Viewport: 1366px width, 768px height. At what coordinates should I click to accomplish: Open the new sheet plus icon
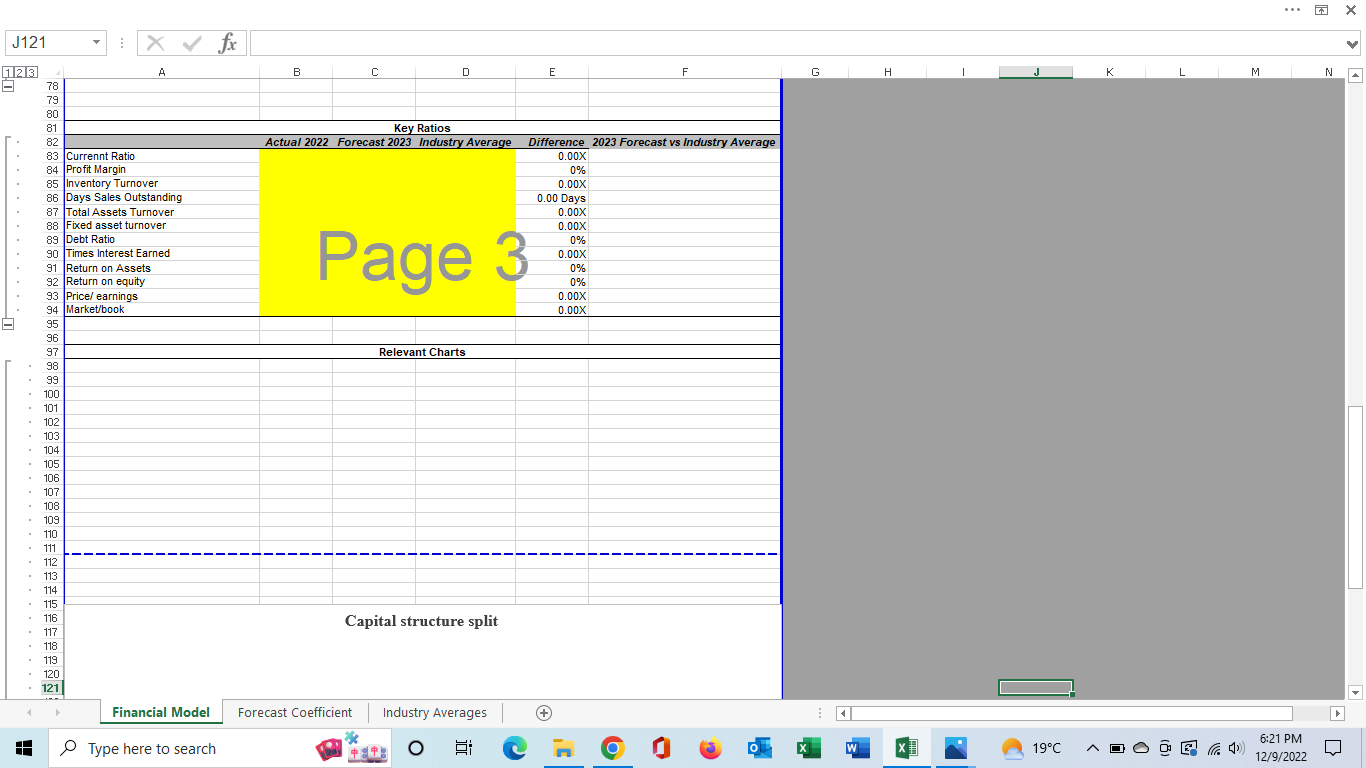[x=543, y=712]
